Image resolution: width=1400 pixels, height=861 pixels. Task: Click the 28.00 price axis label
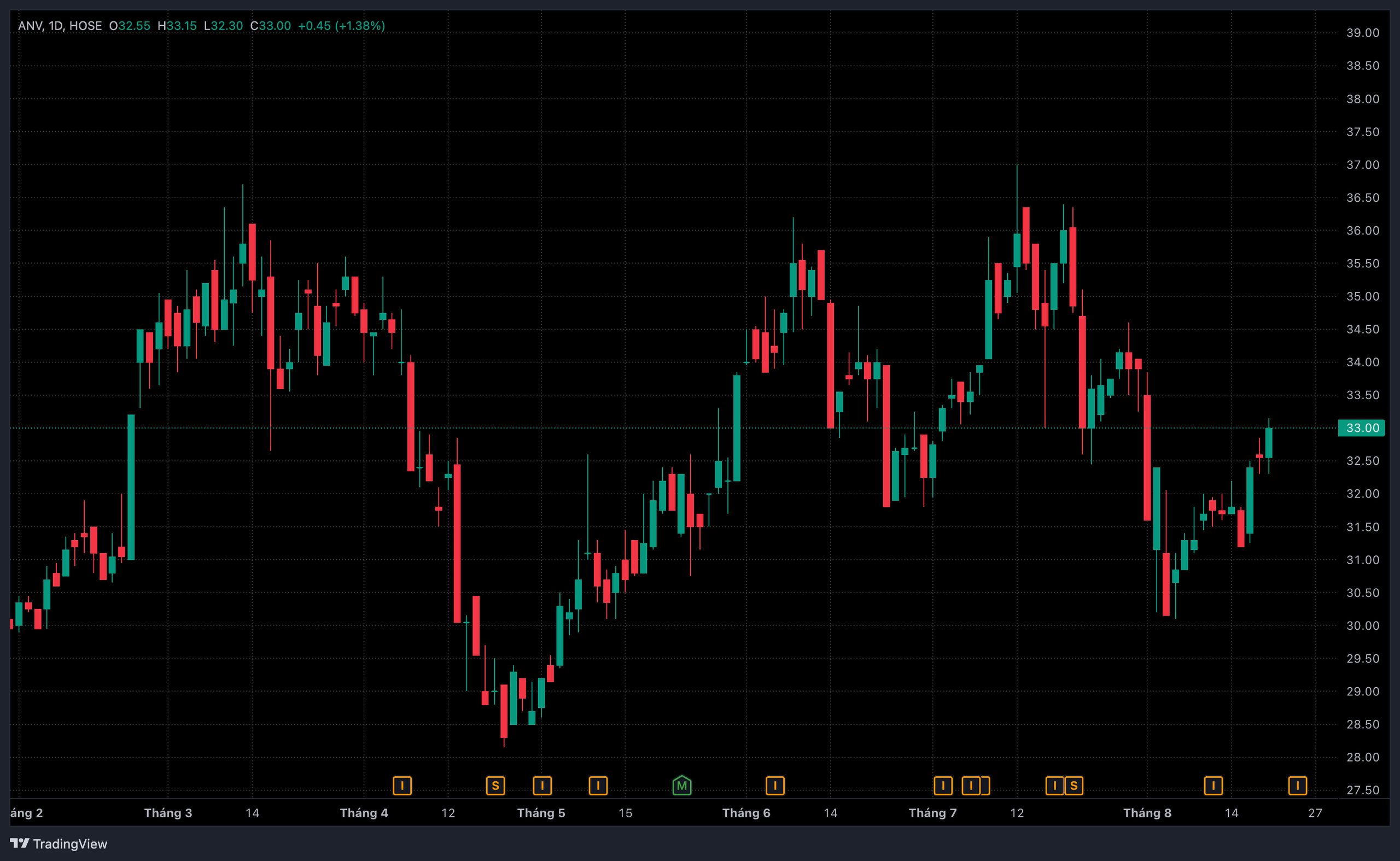click(x=1363, y=757)
